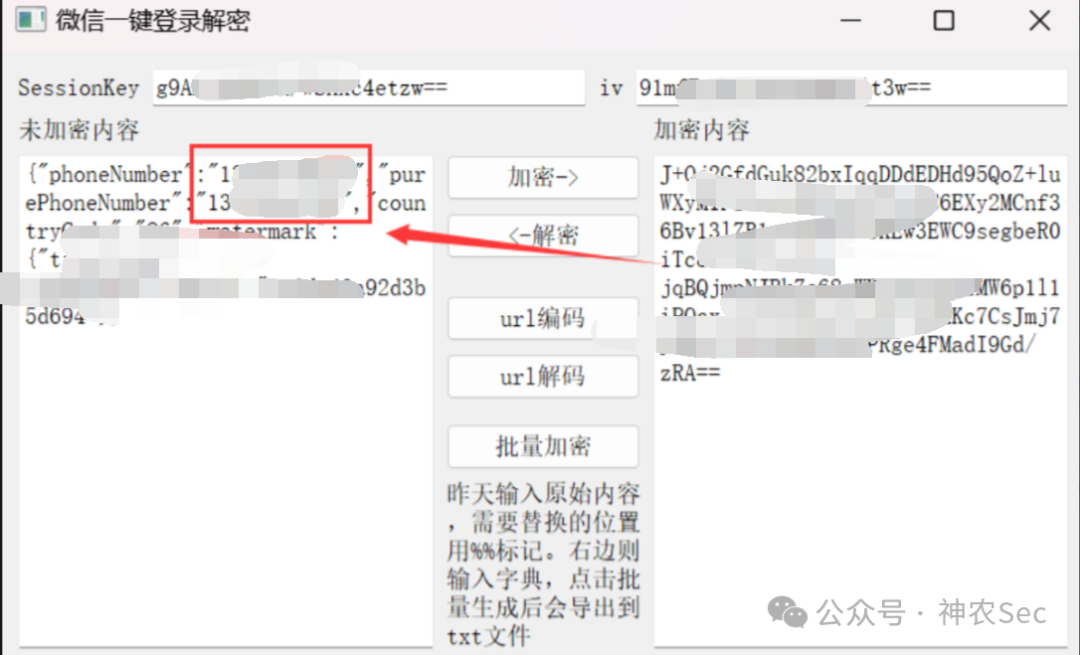Close the 微信一键登录解密 window
The image size is (1080, 655).
point(1039,21)
